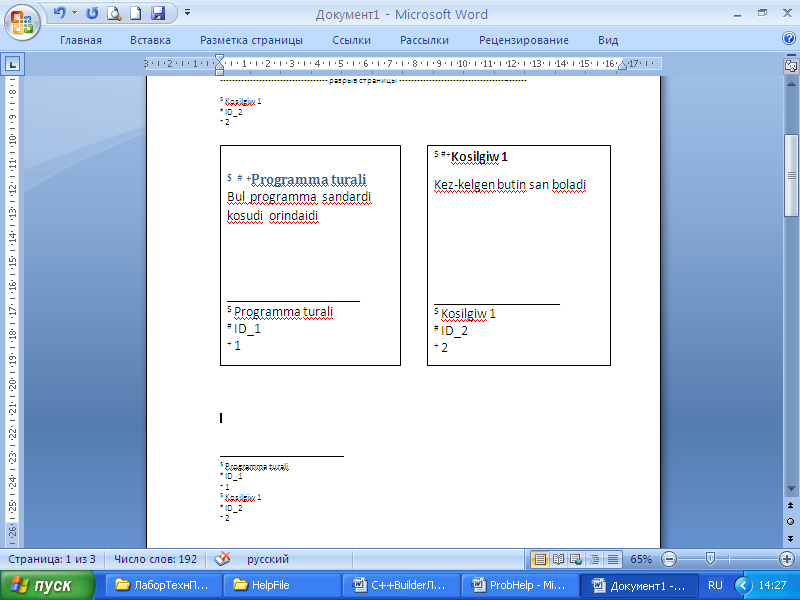The width and height of the screenshot is (800, 600).
Task: Open Word help question mark
Action: 788,38
